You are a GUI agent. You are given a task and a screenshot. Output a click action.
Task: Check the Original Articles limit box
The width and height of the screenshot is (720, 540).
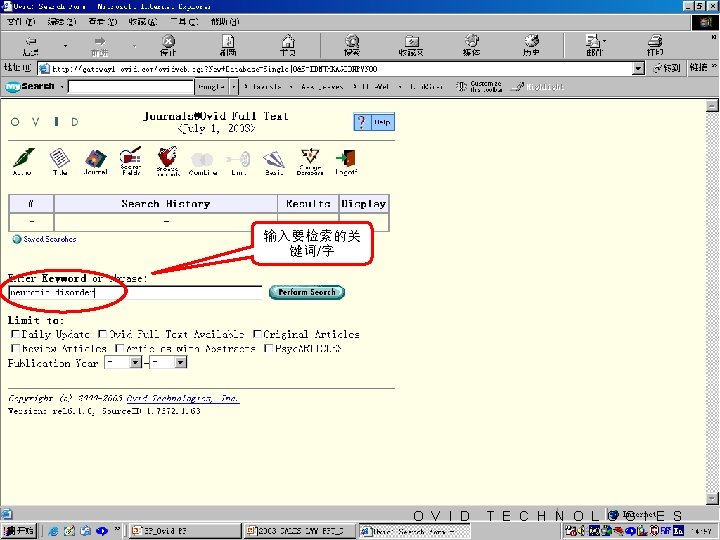click(258, 334)
